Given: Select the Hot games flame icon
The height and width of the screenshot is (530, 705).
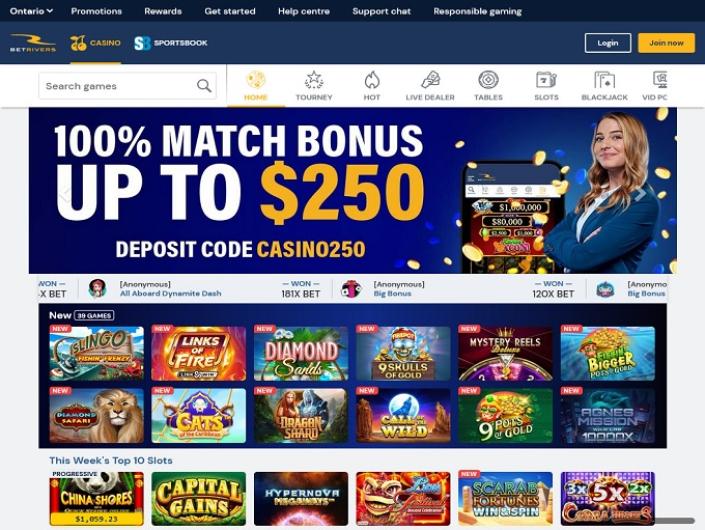Looking at the screenshot, I should [372, 80].
